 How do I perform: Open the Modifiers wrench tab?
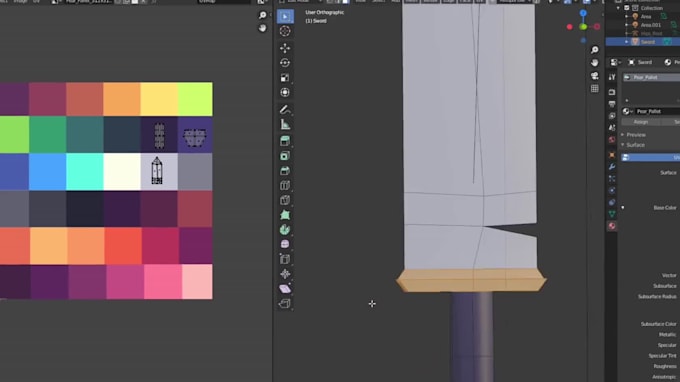tap(612, 167)
